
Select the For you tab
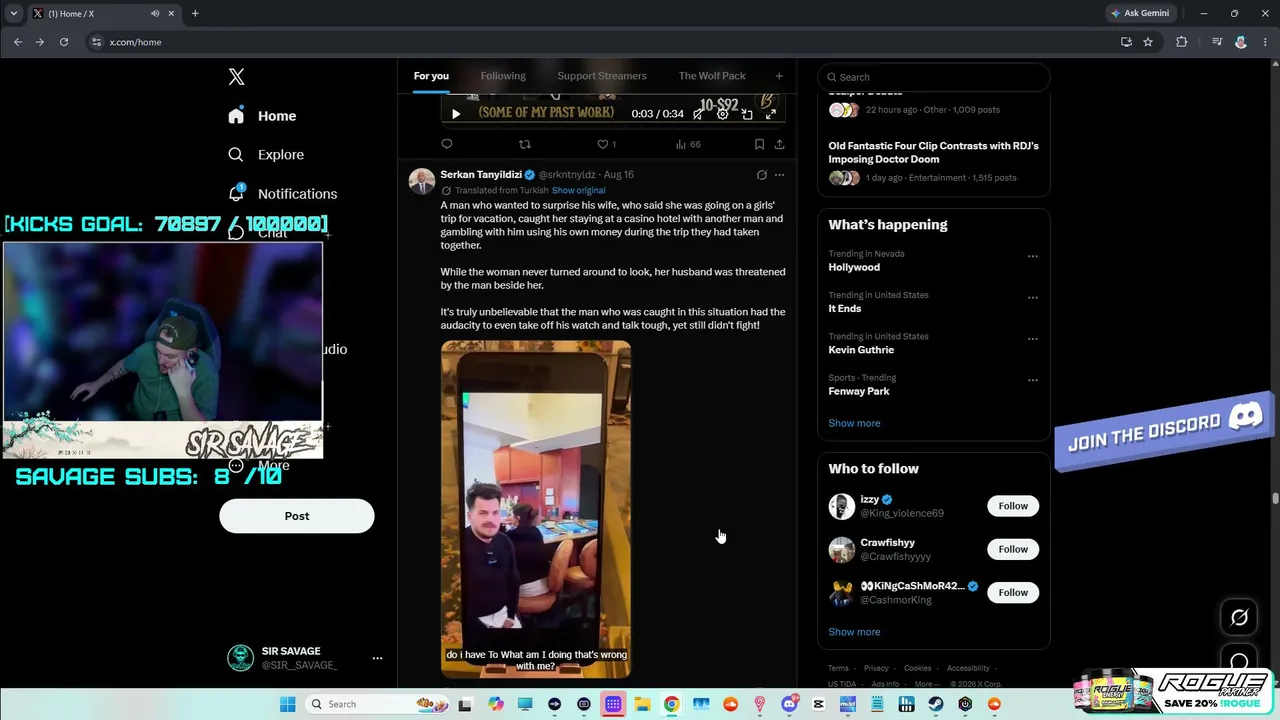pos(431,76)
